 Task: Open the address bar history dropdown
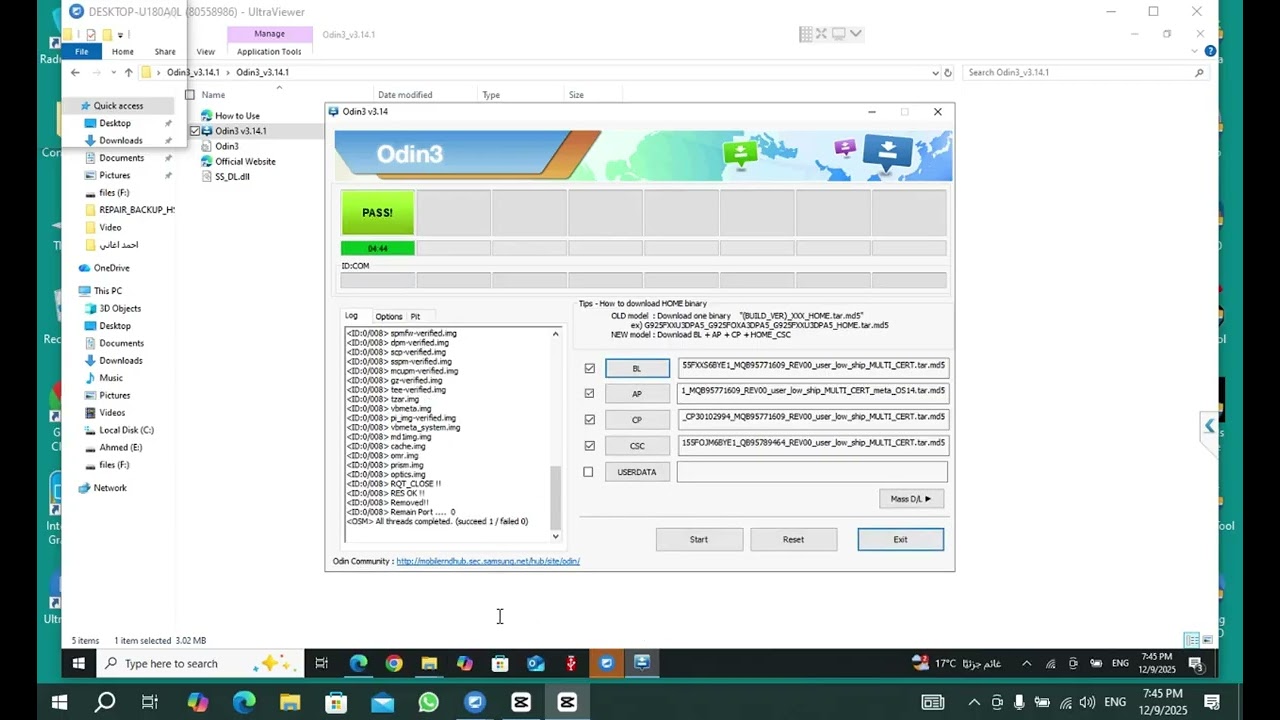click(935, 72)
